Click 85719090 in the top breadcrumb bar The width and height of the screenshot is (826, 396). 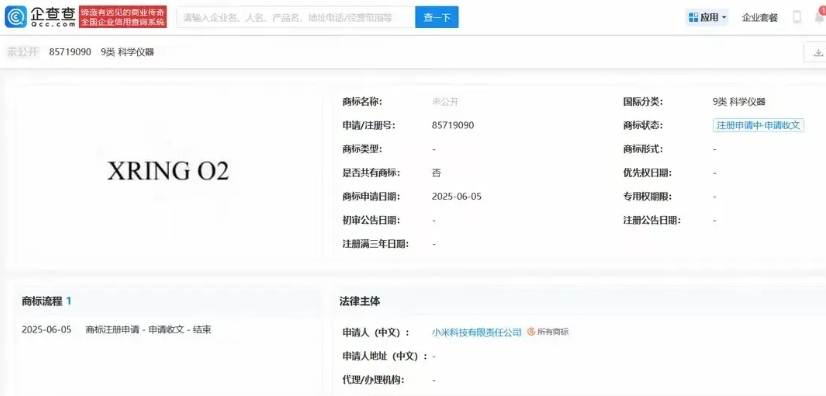pyautogui.click(x=70, y=52)
